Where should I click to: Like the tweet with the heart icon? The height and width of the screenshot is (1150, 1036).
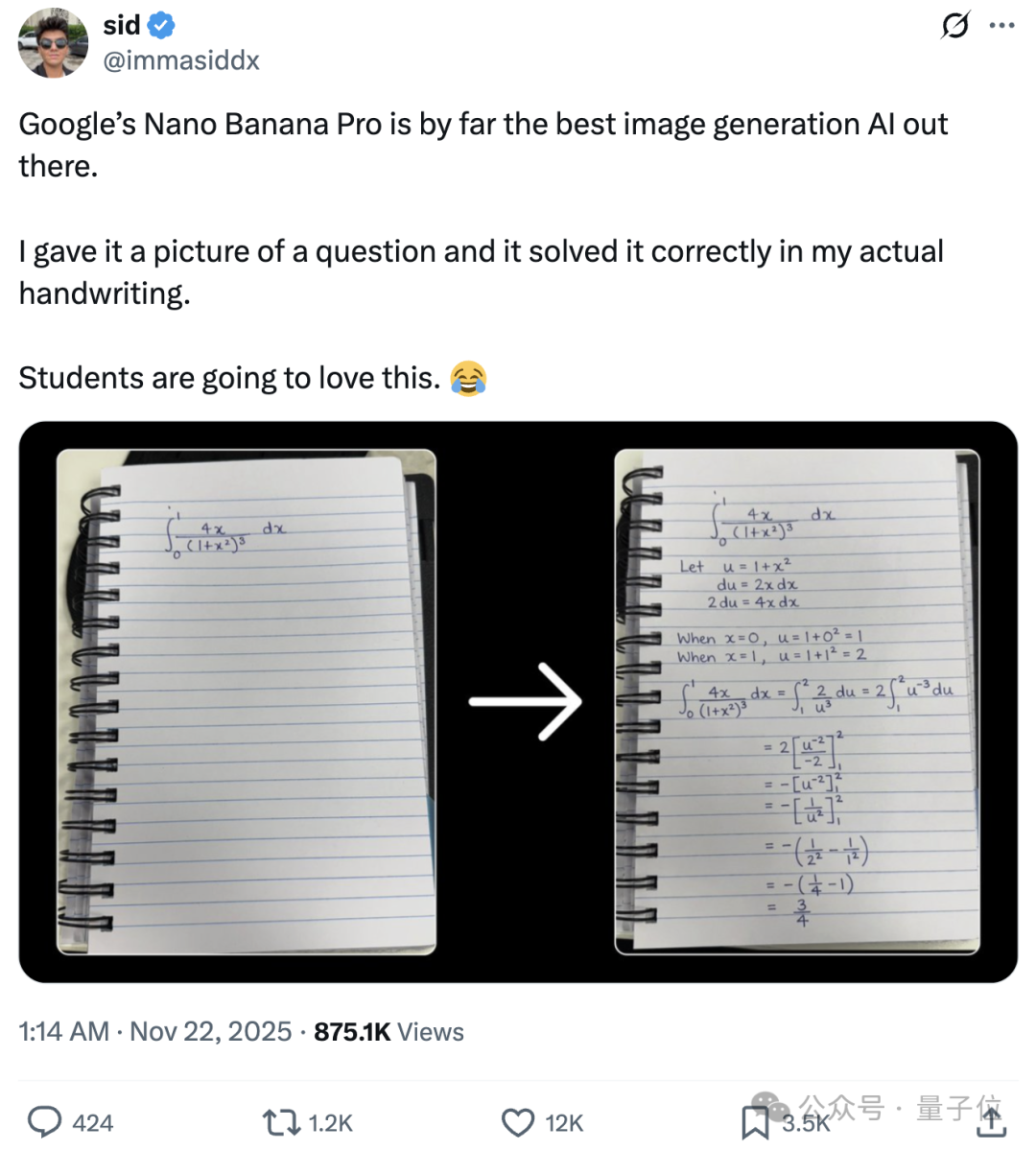pos(518,1122)
